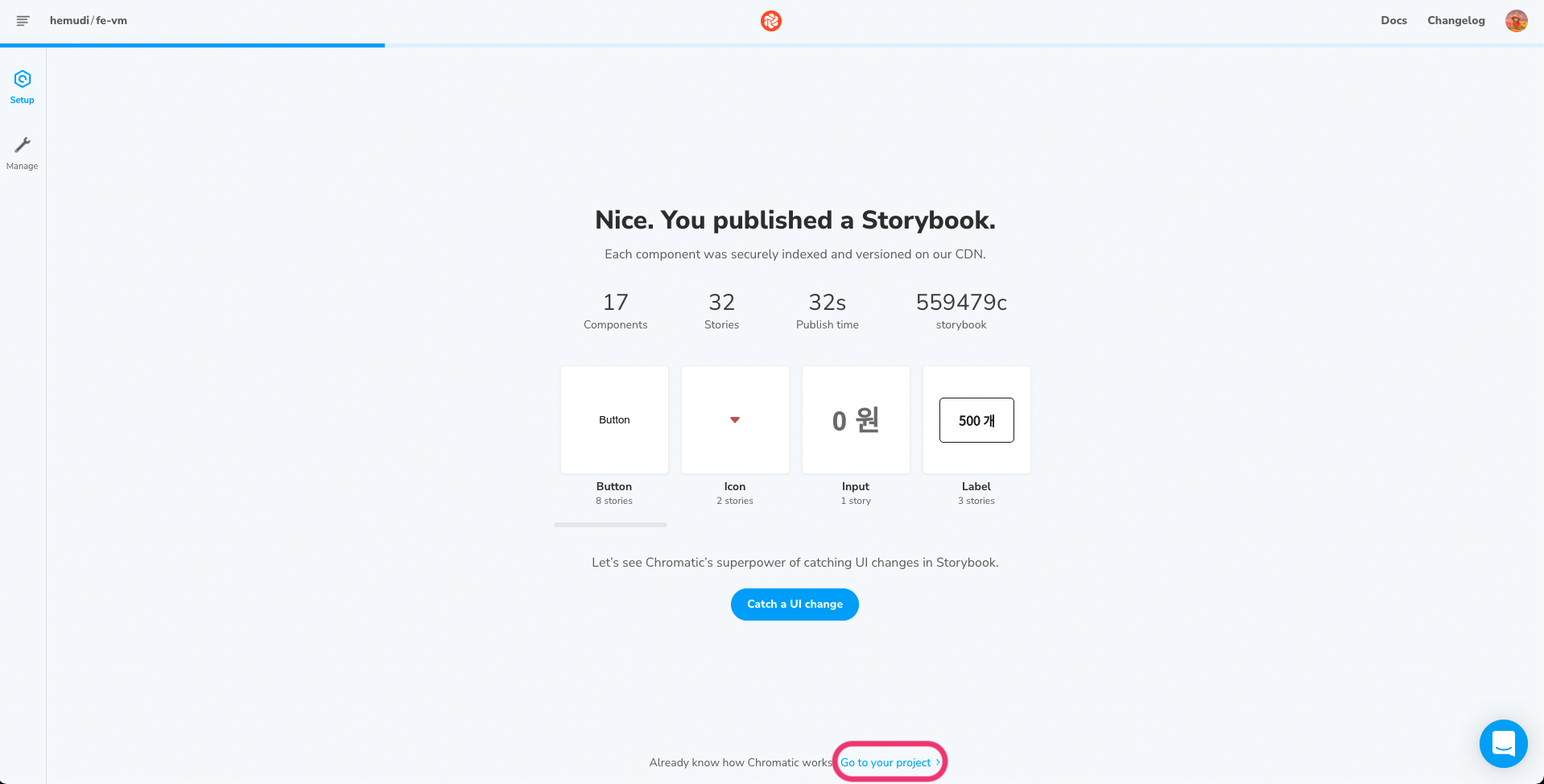Click Catch a UI change button

tap(795, 605)
